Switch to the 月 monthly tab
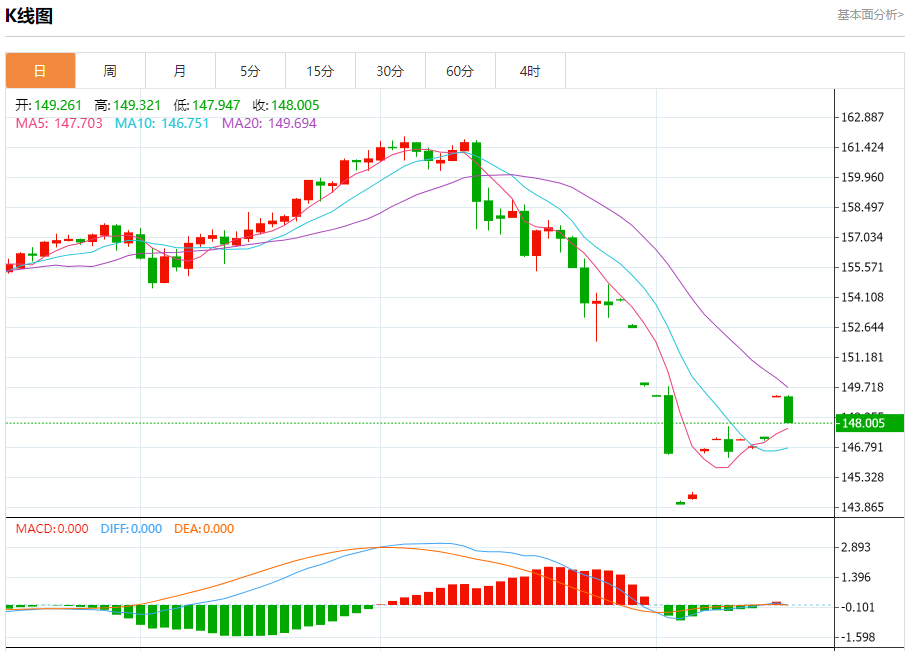The height and width of the screenshot is (651, 912). 180,71
